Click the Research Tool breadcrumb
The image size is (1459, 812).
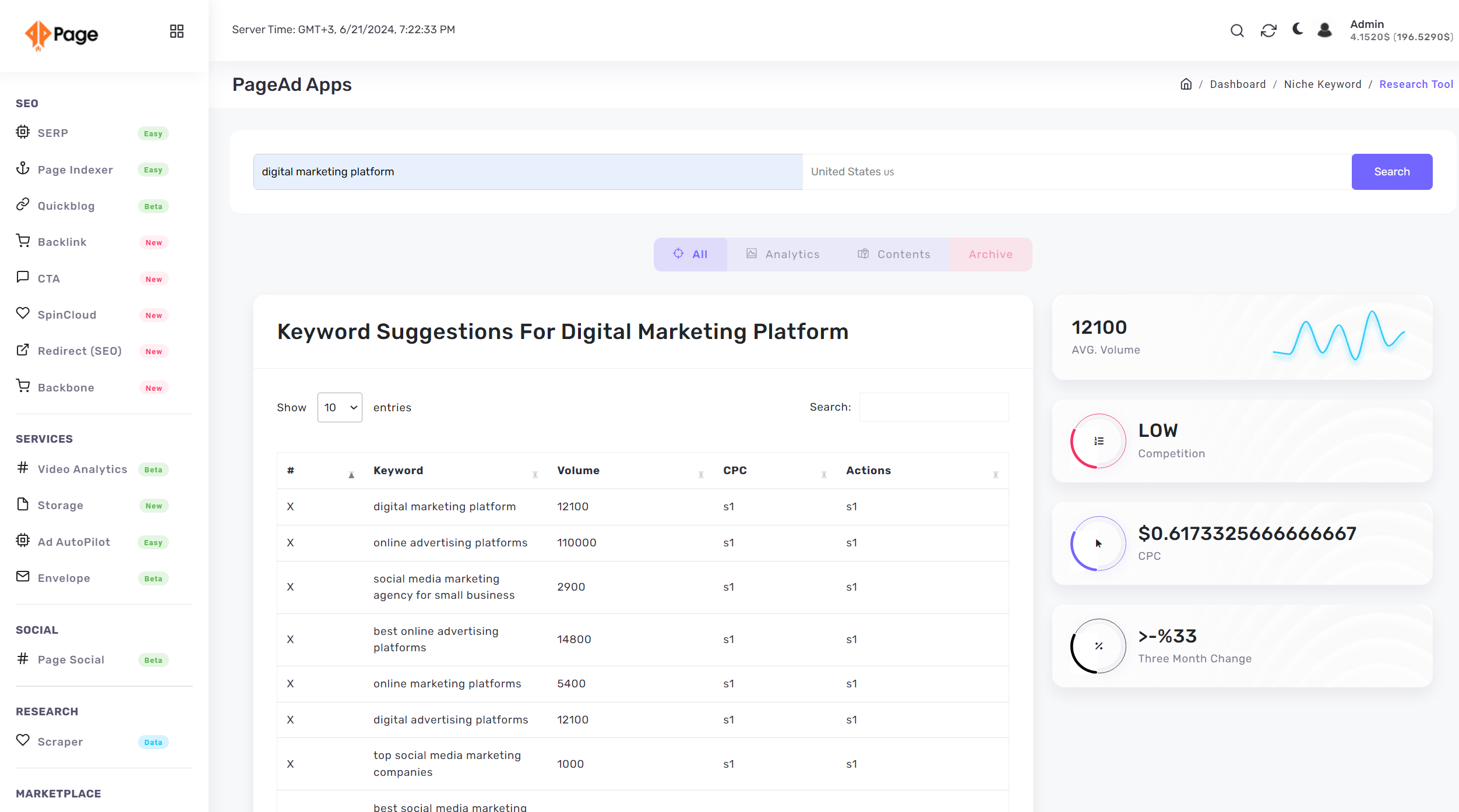[1416, 84]
